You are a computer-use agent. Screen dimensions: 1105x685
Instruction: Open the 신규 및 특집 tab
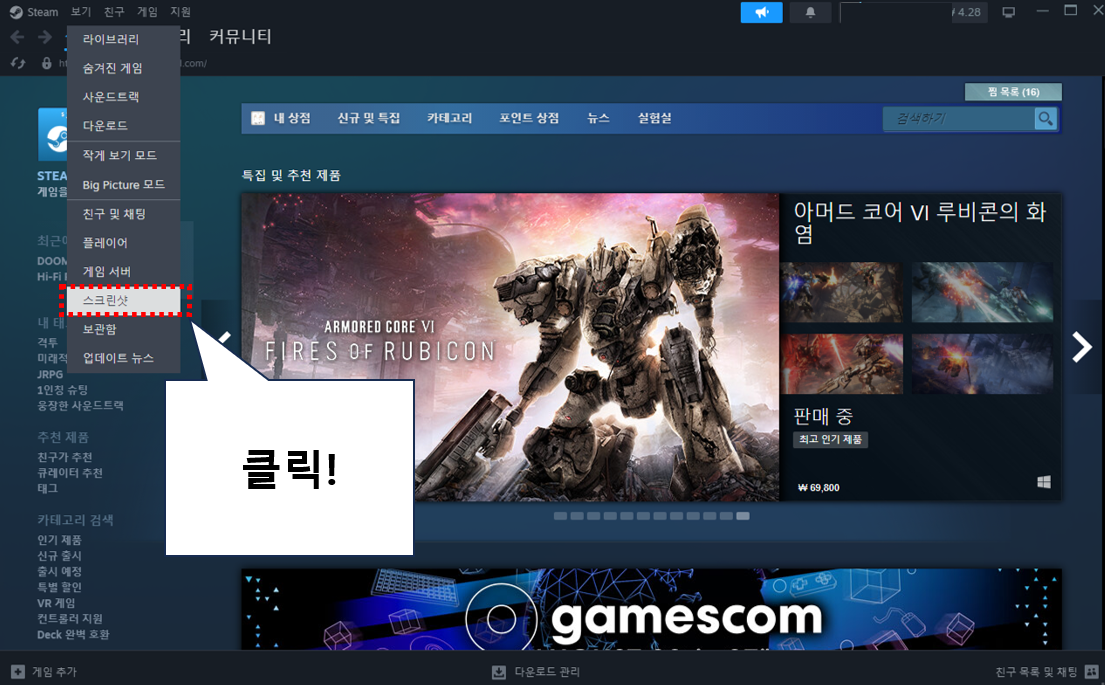[x=369, y=118]
